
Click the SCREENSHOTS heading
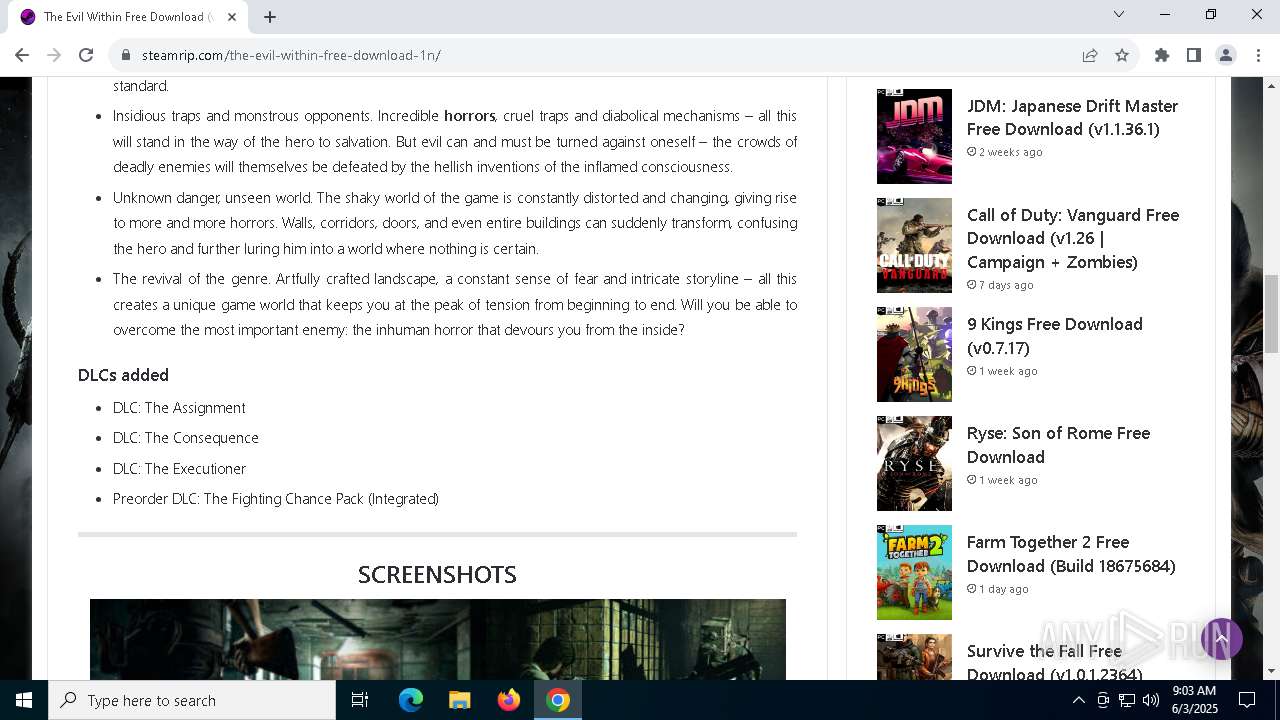pyautogui.click(x=437, y=574)
